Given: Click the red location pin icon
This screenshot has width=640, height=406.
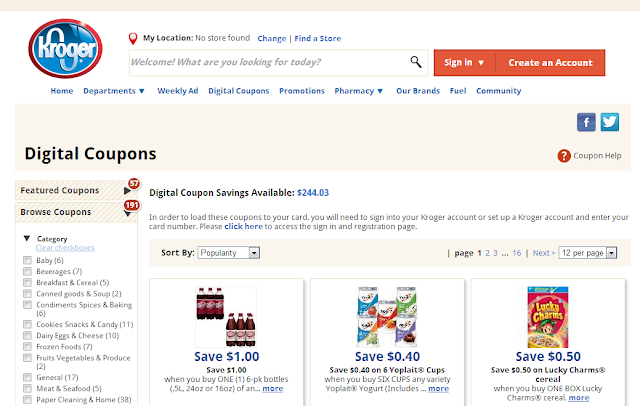Looking at the screenshot, I should [133, 38].
